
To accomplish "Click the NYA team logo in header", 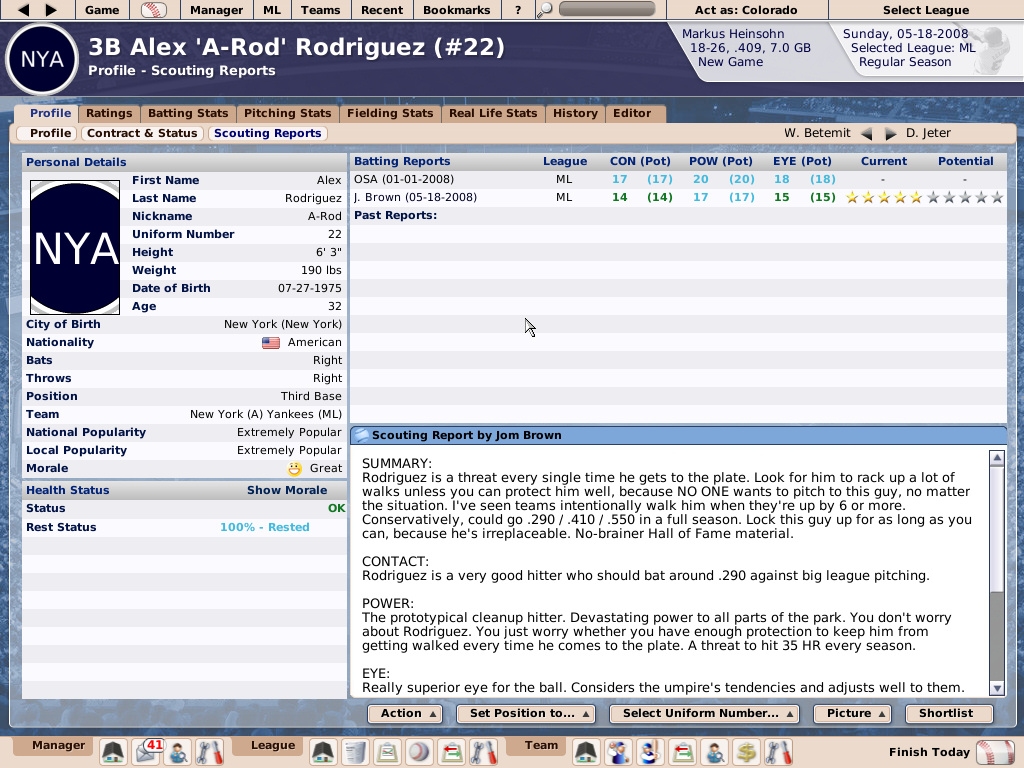I will coord(42,59).
